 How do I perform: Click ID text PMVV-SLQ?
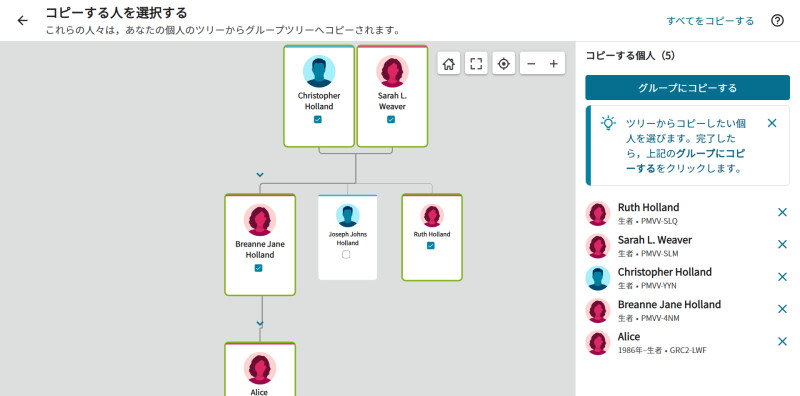click(659, 221)
